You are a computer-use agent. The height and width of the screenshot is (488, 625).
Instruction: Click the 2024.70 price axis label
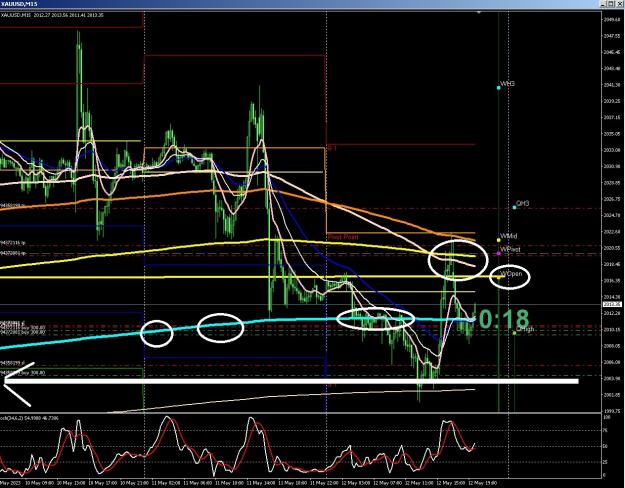tap(613, 215)
